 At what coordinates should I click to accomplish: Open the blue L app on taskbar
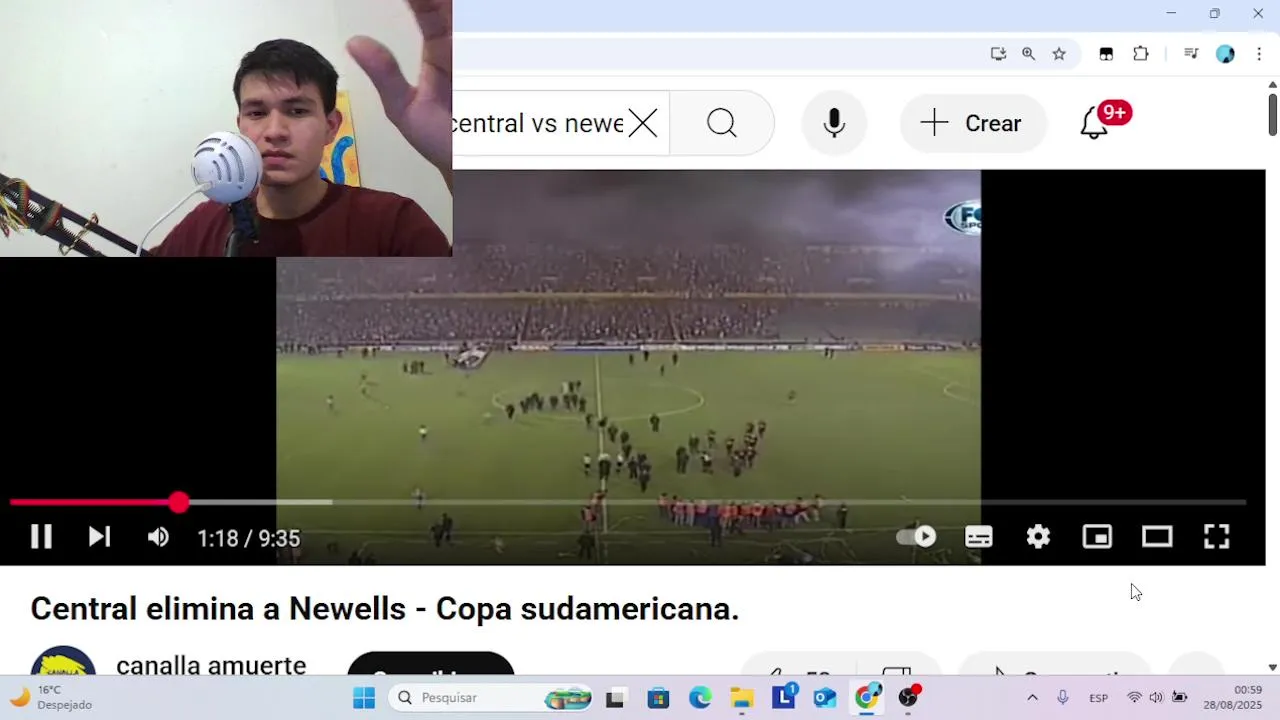(784, 696)
